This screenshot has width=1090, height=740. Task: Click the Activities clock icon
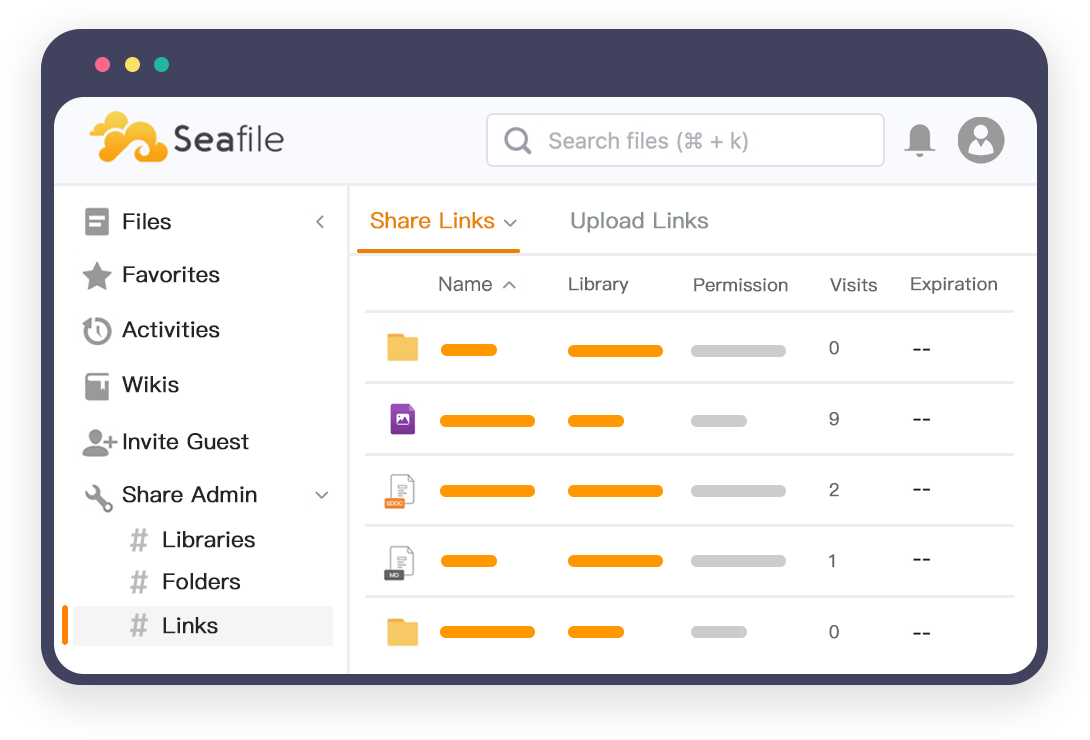(x=97, y=331)
